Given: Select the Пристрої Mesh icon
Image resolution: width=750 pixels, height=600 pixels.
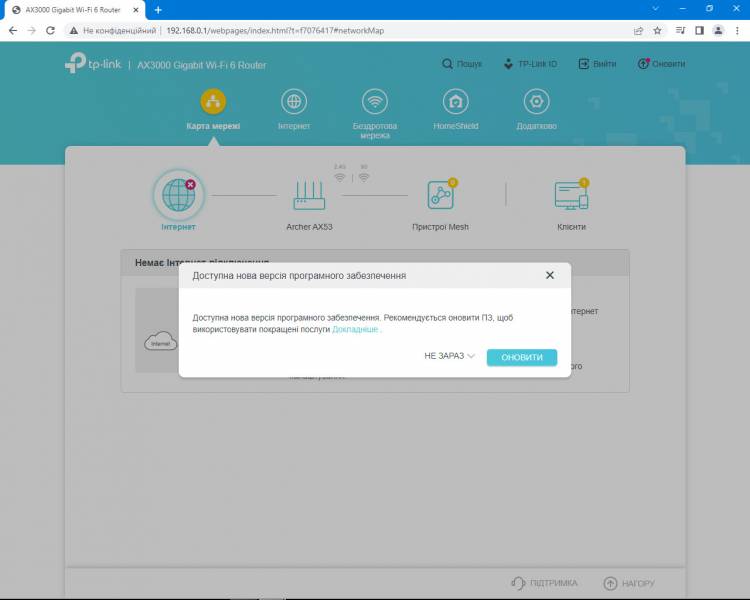Looking at the screenshot, I should coord(441,195).
